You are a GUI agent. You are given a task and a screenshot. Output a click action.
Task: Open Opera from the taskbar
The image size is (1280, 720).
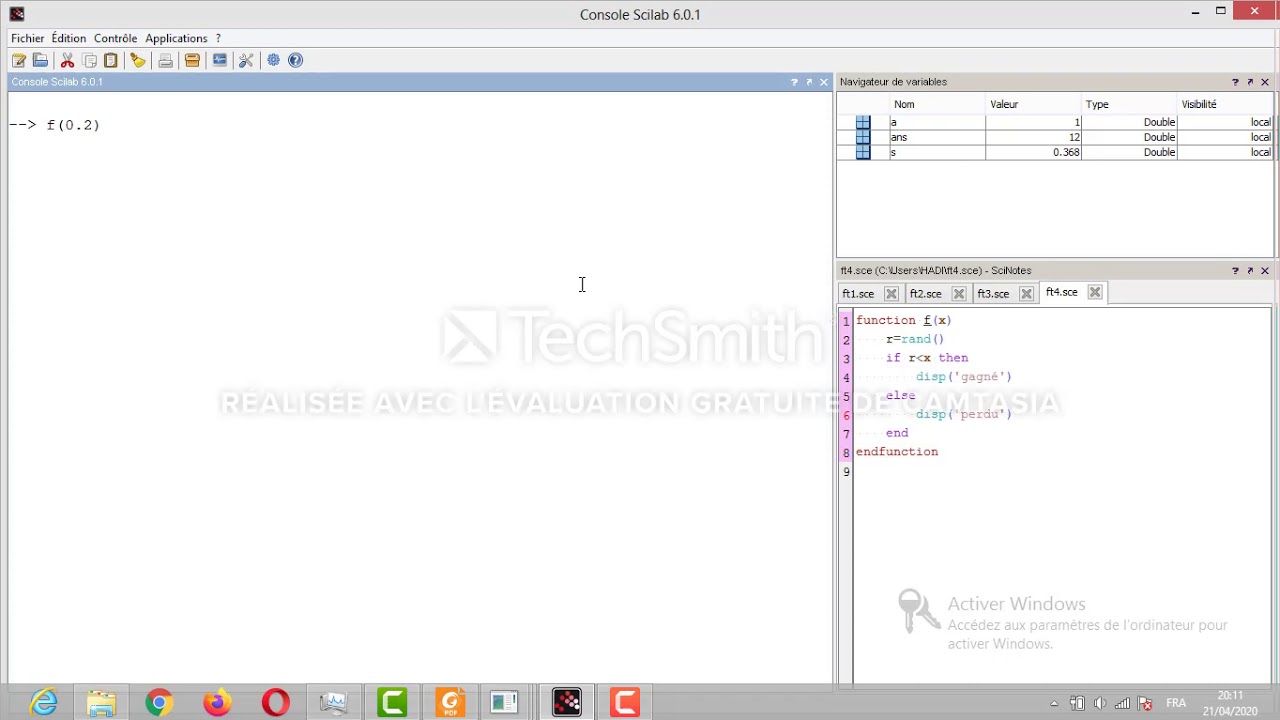point(275,702)
